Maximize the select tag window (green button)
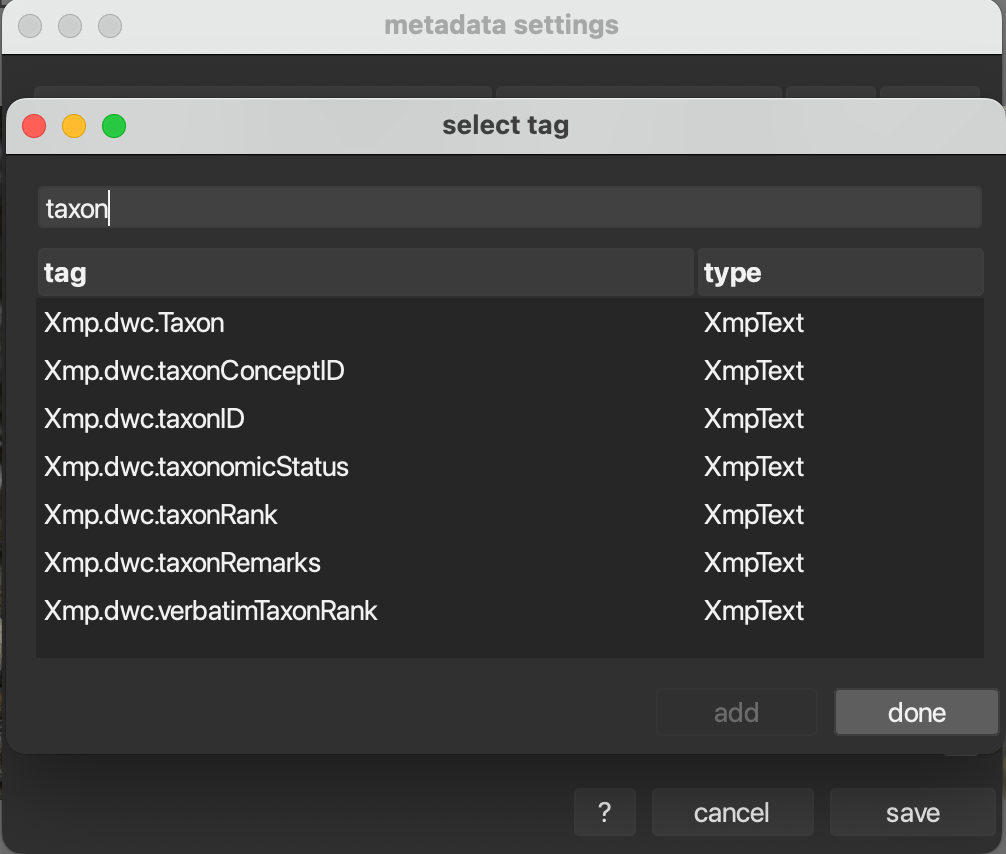The image size is (1006, 854). click(114, 126)
